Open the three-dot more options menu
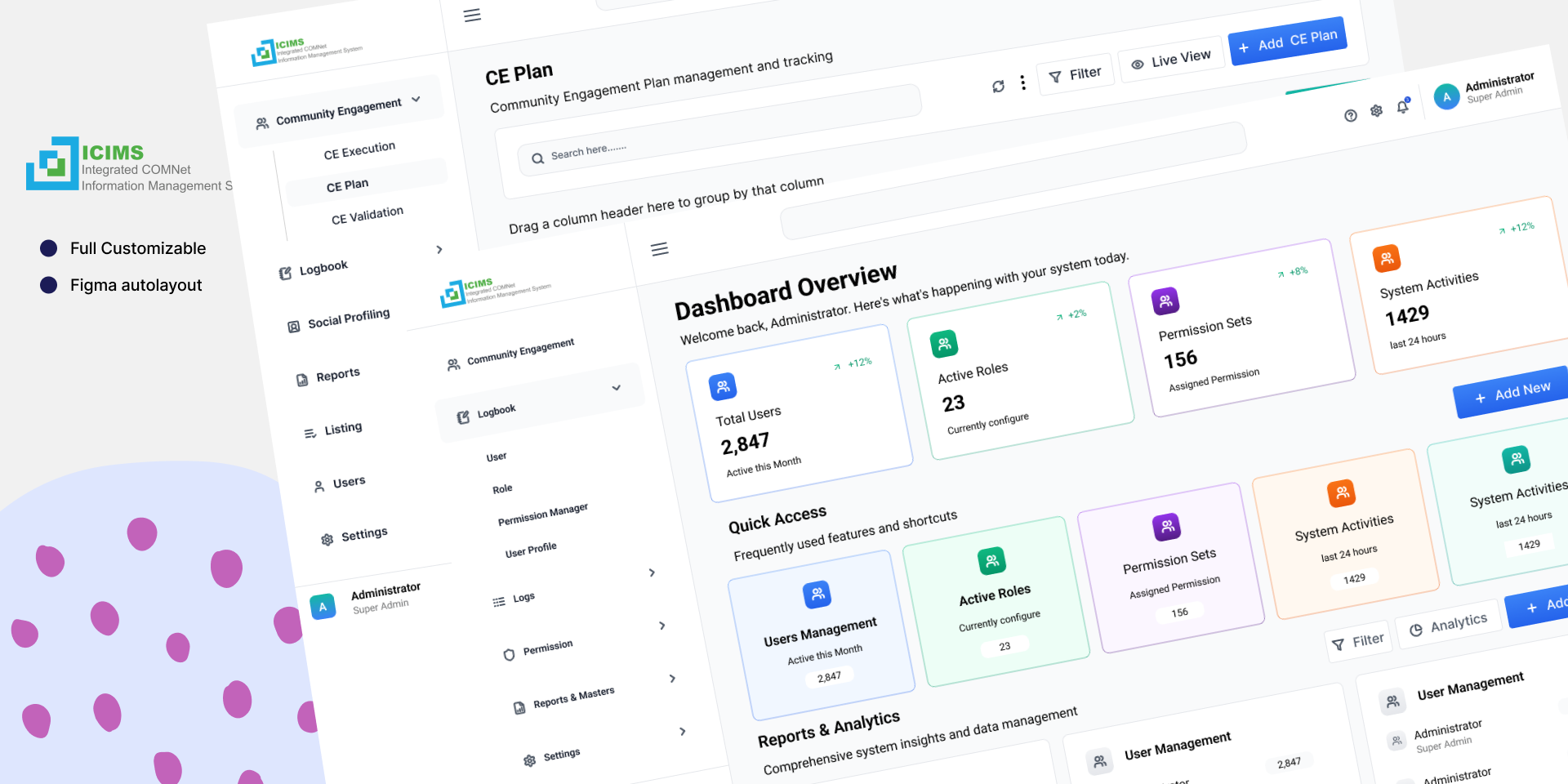 point(1022,82)
